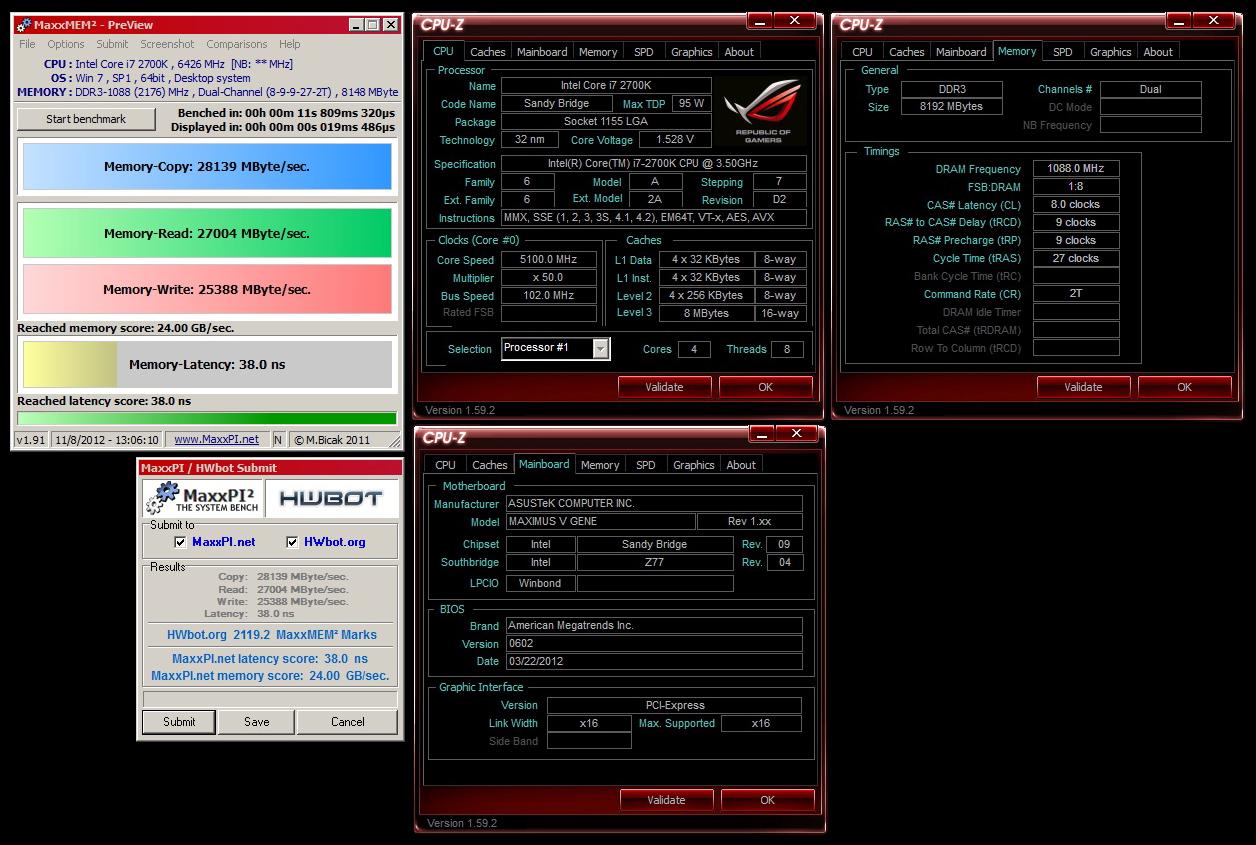
Task: Open the Processor #1 selection dropdown
Action: click(x=600, y=348)
